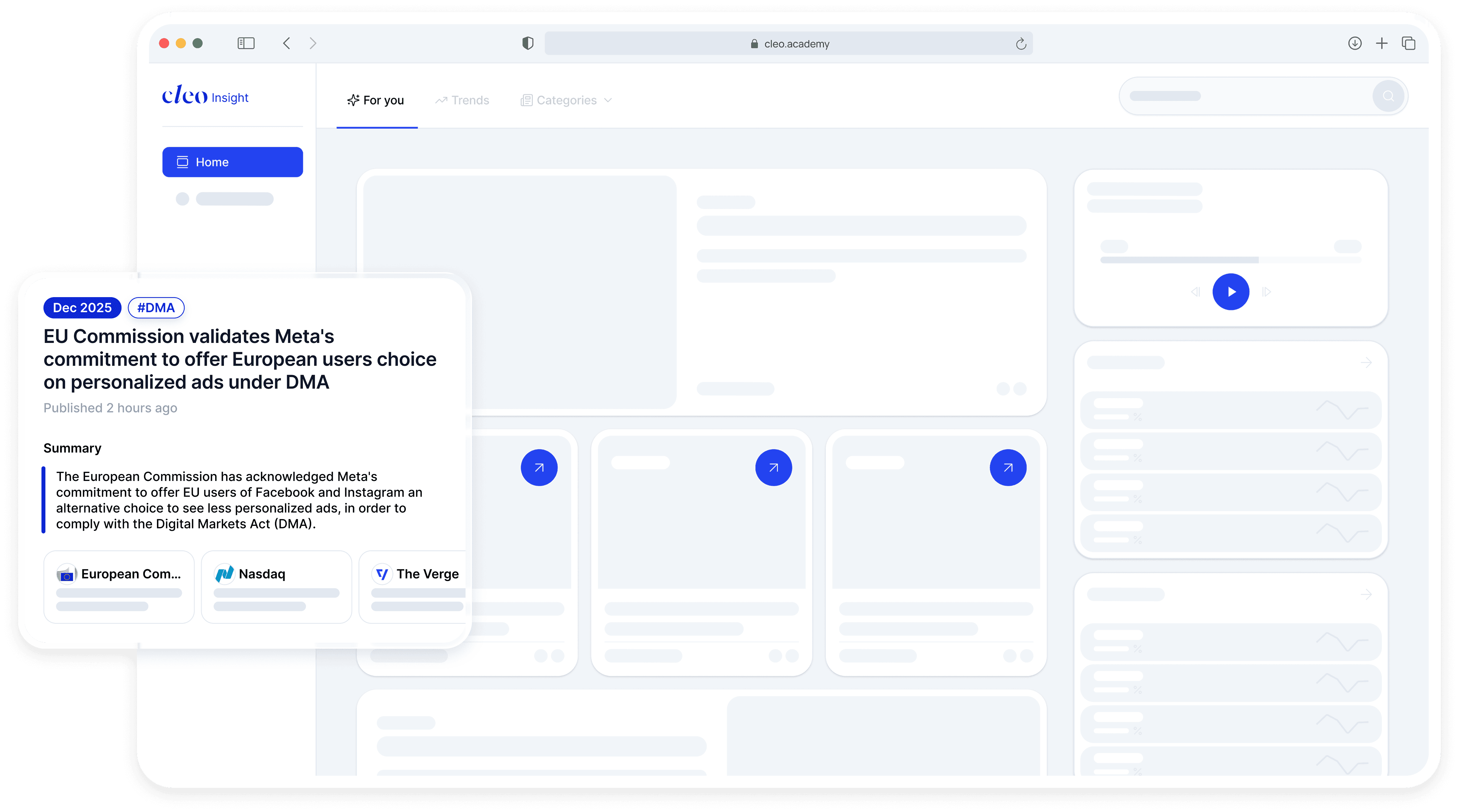Image resolution: width=1459 pixels, height=812 pixels.
Task: Open the Nasdaq source card
Action: [x=276, y=587]
